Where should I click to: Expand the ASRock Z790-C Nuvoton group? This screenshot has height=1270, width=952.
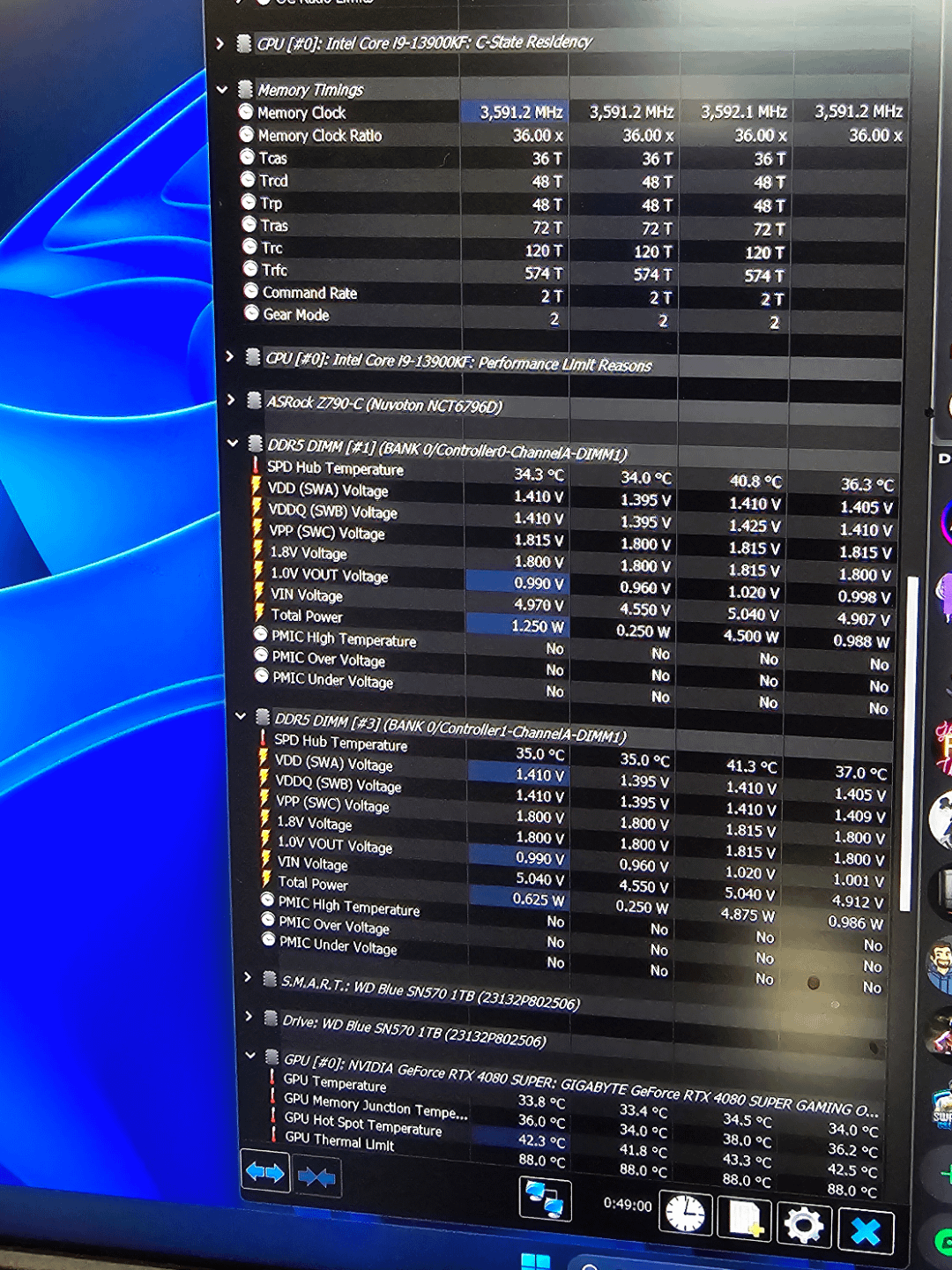click(231, 400)
